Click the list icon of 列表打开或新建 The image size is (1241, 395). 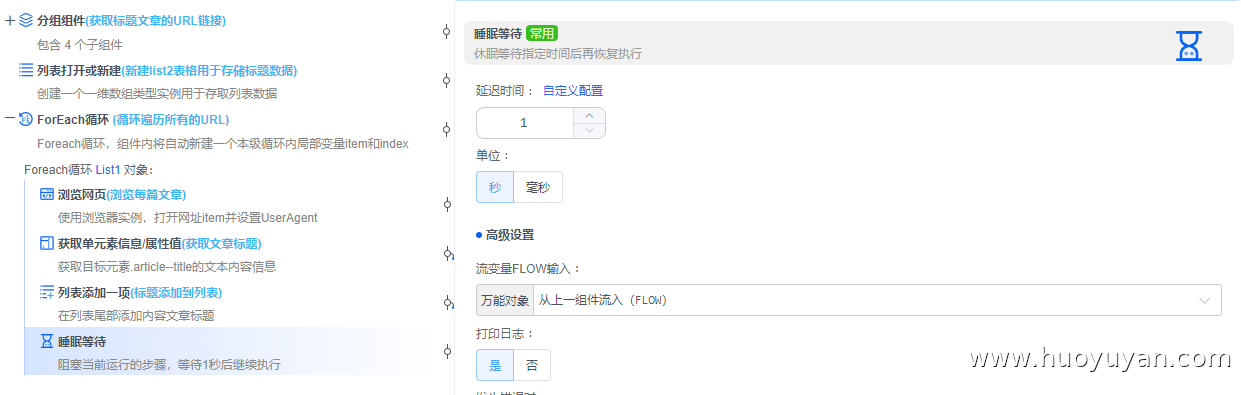coord(26,70)
